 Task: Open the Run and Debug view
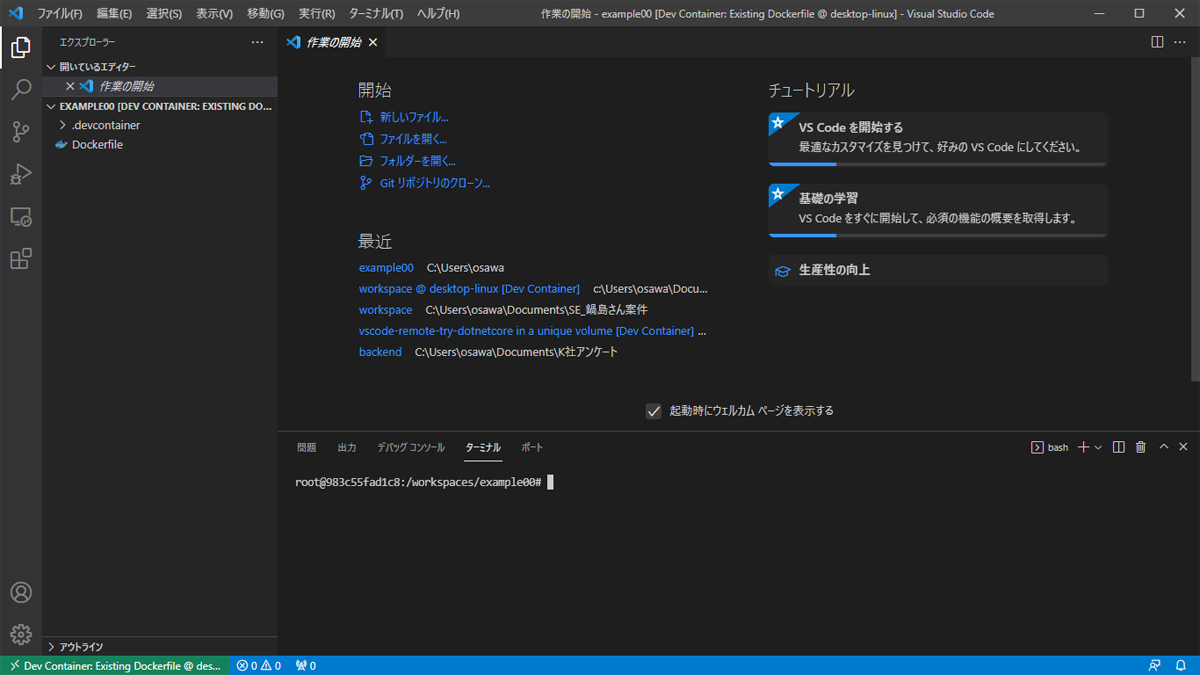[20, 174]
